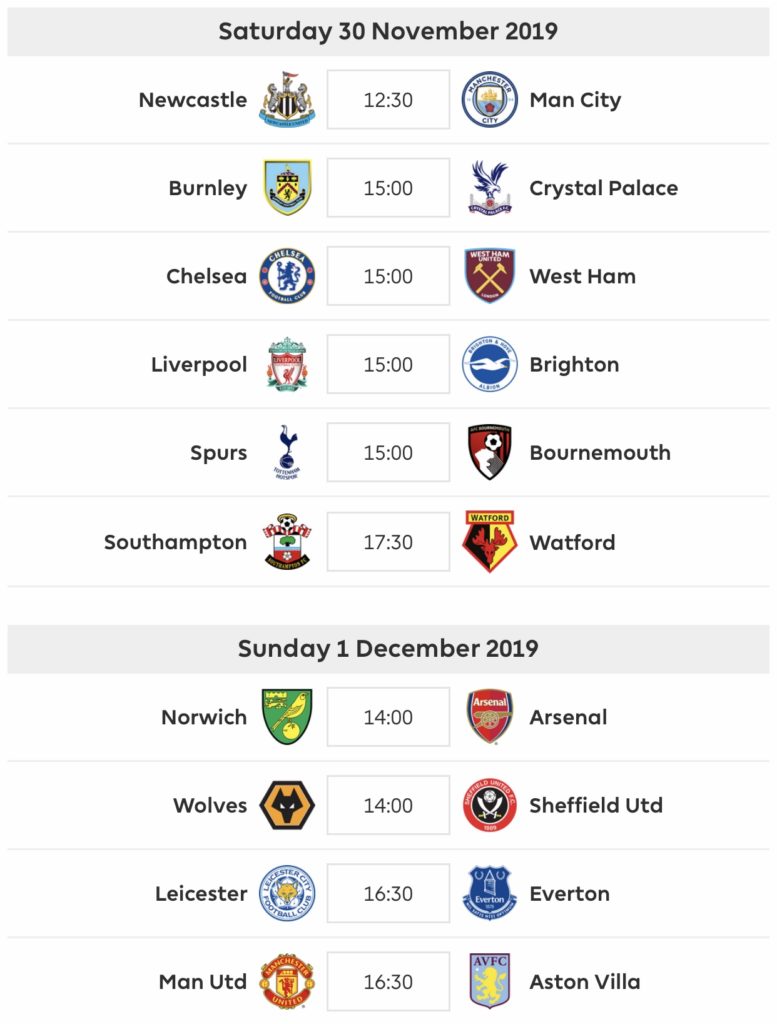Open the 12:30 kickoff time box
The width and height of the screenshot is (777, 1024).
point(388,99)
